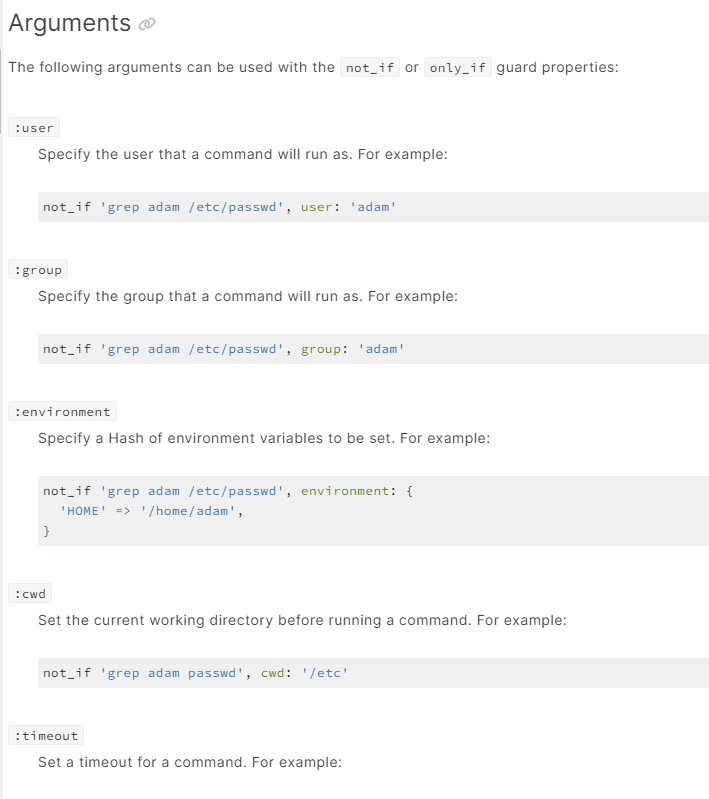
Task: Click the 'Set a timeout for a command' text
Action: pos(190,762)
